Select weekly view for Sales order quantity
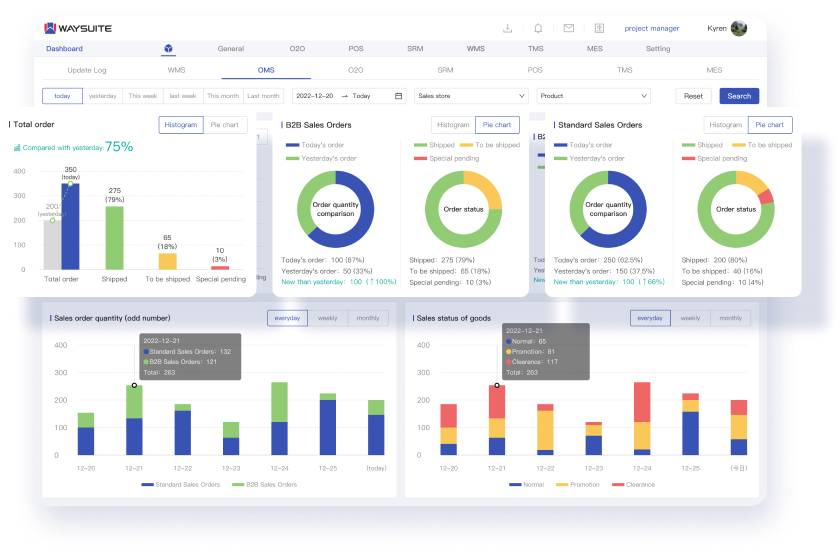840x554 pixels. point(327,318)
